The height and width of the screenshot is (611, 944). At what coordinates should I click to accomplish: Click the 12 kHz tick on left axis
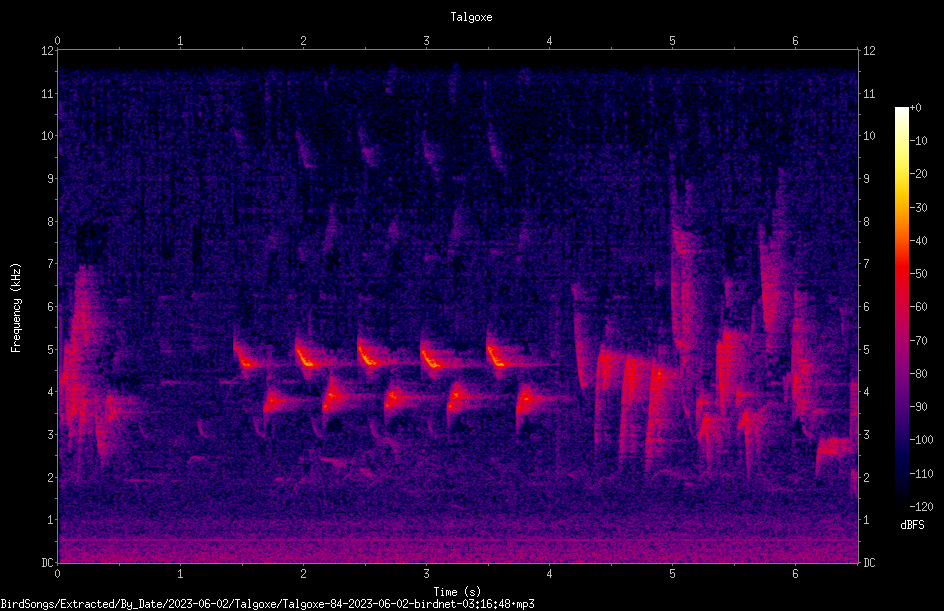(48, 51)
